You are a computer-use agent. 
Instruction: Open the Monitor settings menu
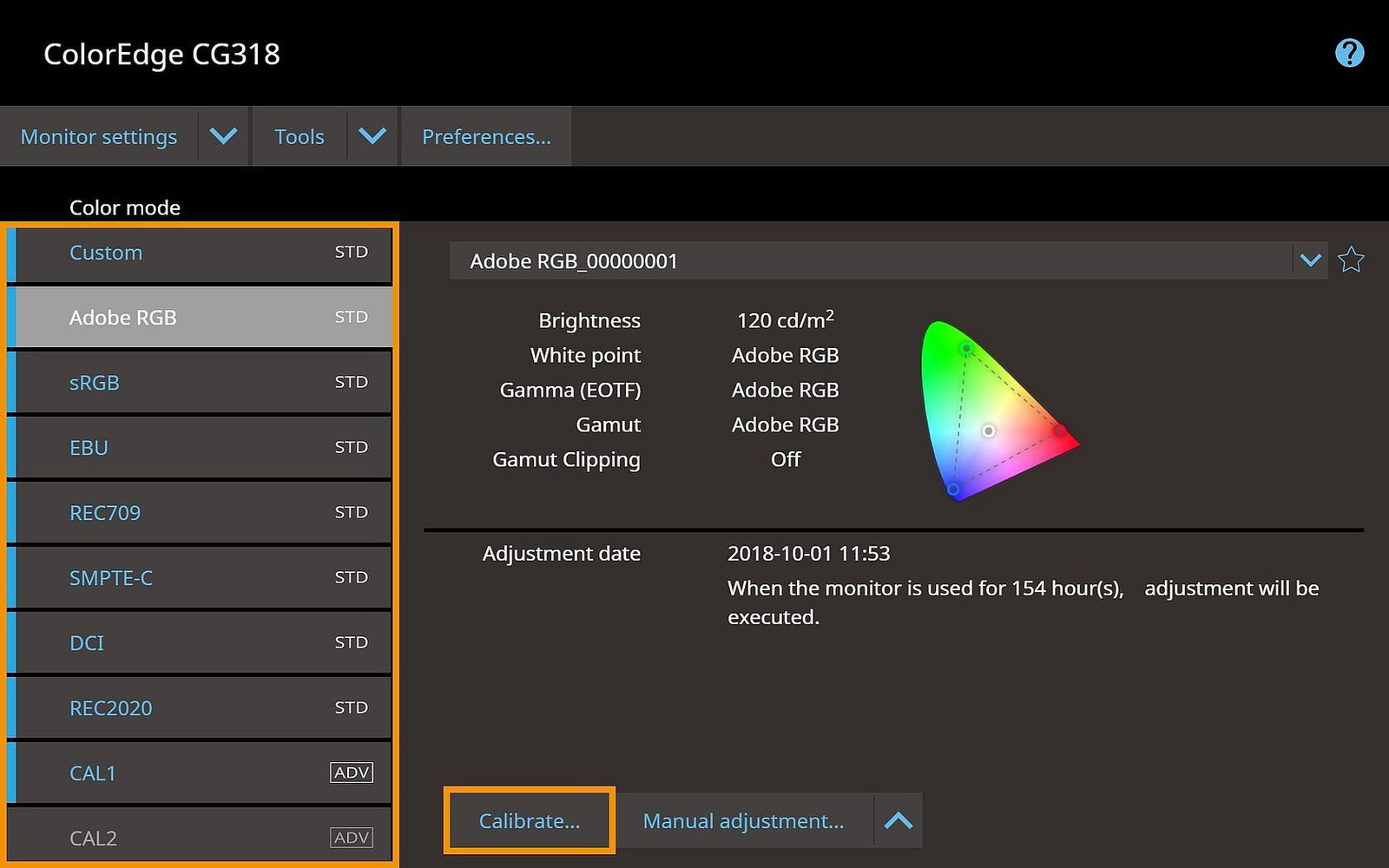click(99, 136)
